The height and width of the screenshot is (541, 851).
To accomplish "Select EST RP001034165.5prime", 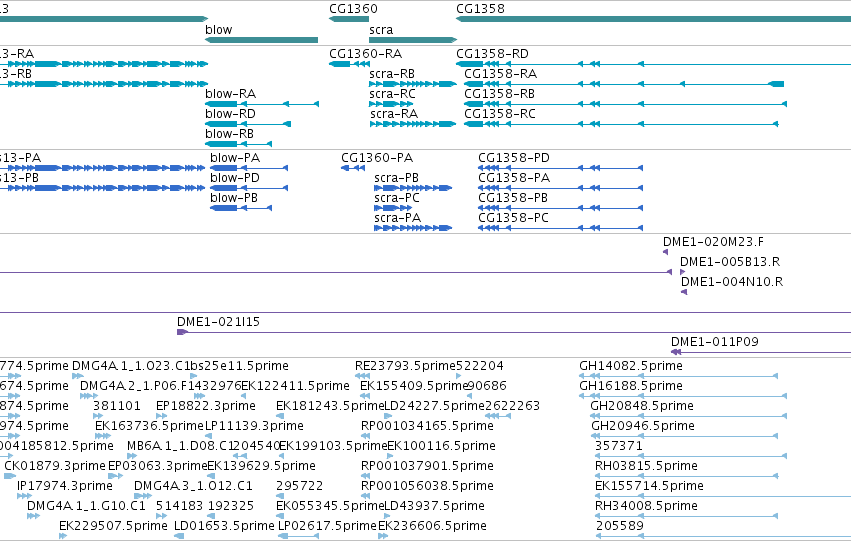I will tap(427, 426).
